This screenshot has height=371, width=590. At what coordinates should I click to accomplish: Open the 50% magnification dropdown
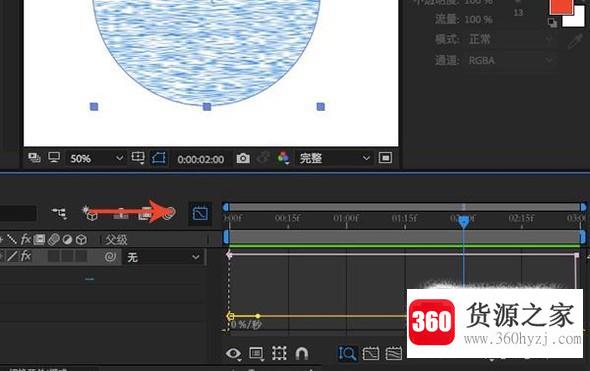coord(97,158)
